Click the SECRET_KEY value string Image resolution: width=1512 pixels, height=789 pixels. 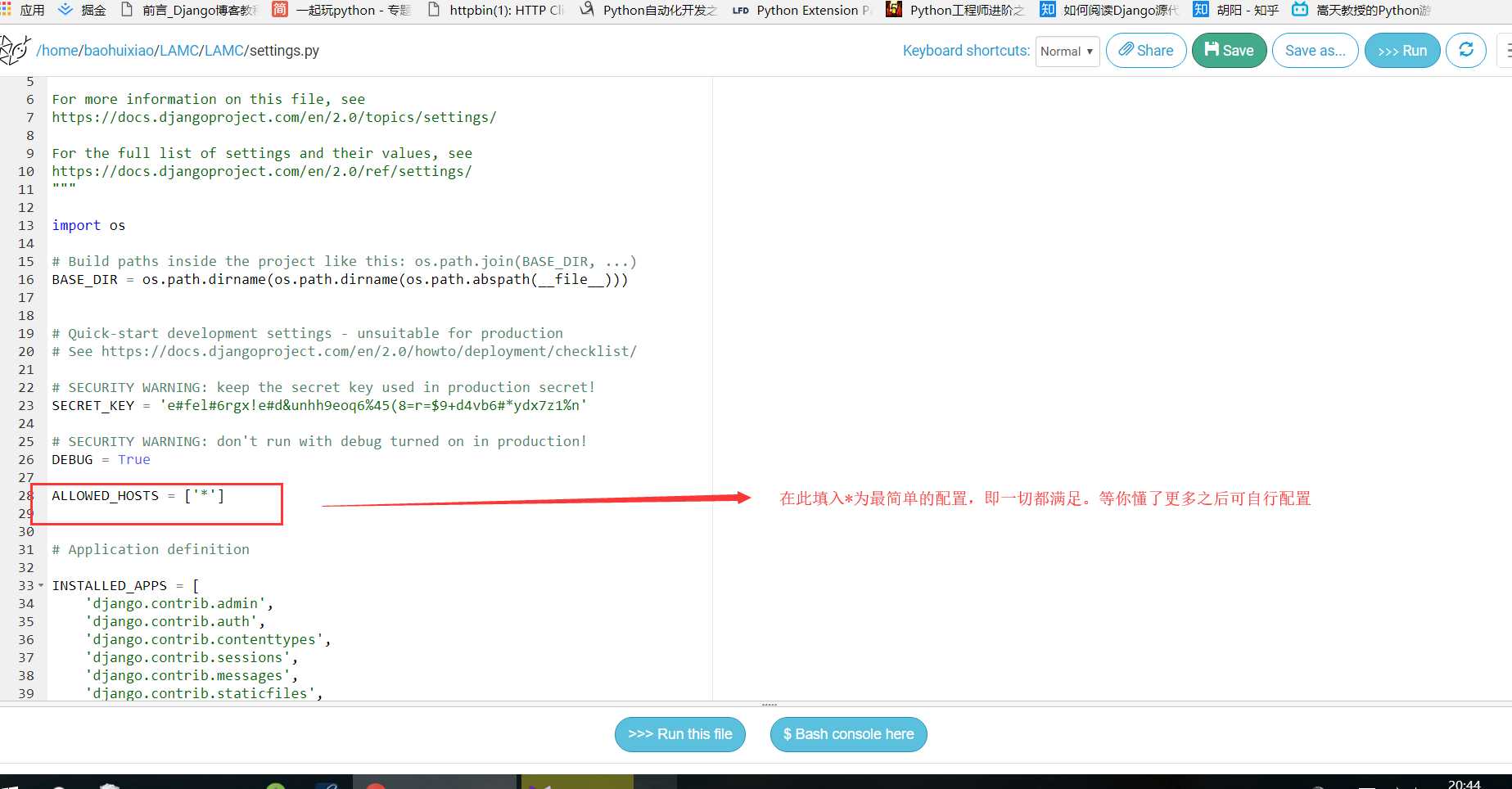[x=373, y=405]
